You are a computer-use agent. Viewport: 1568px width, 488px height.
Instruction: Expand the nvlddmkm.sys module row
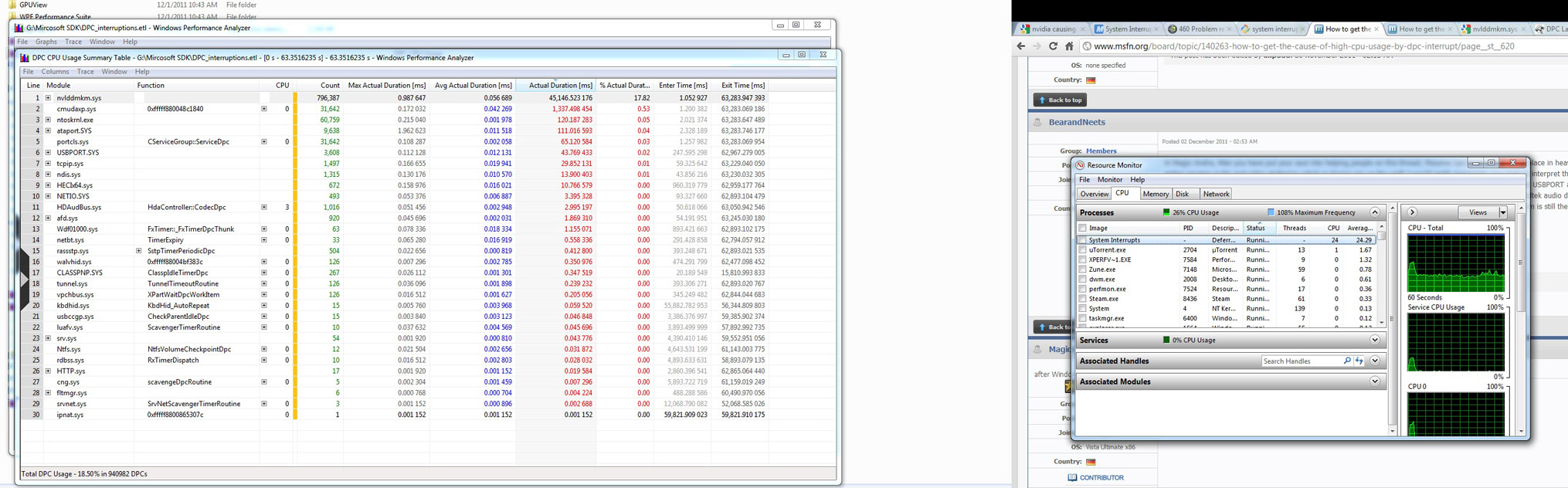(48, 98)
